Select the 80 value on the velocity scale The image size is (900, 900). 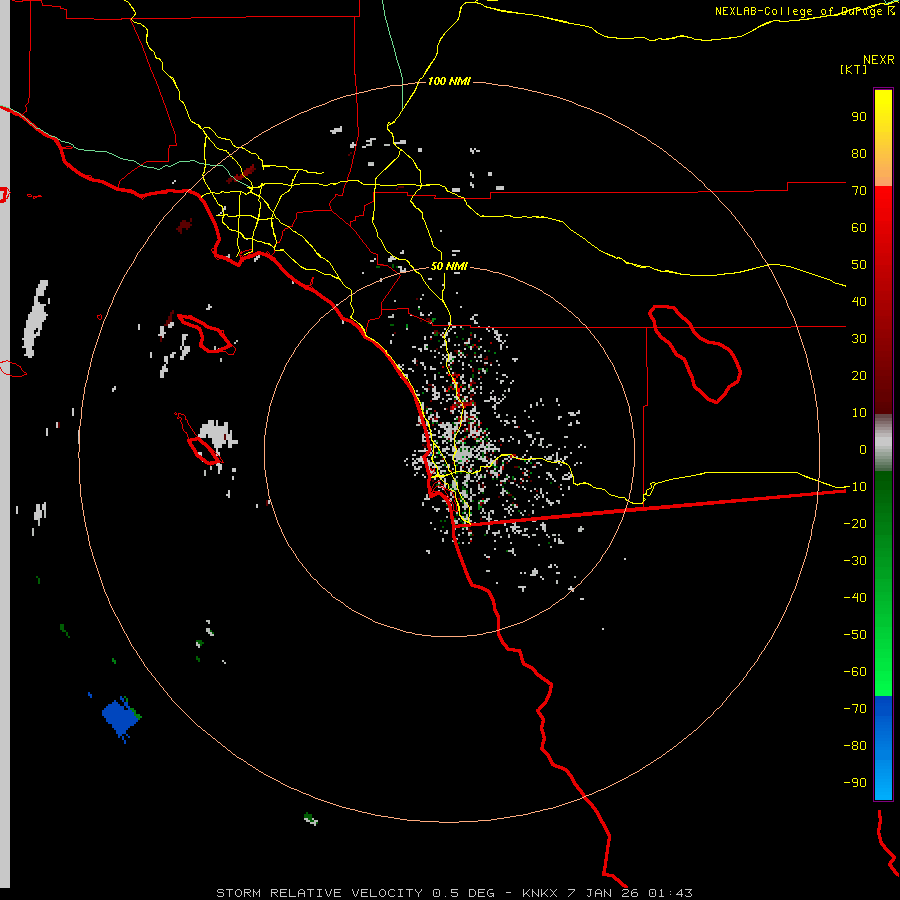point(859,153)
